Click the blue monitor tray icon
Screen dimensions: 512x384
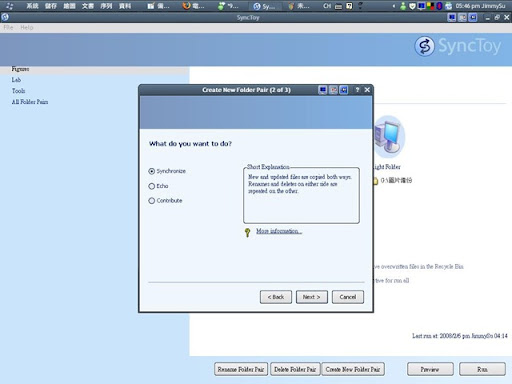(x=421, y=6)
